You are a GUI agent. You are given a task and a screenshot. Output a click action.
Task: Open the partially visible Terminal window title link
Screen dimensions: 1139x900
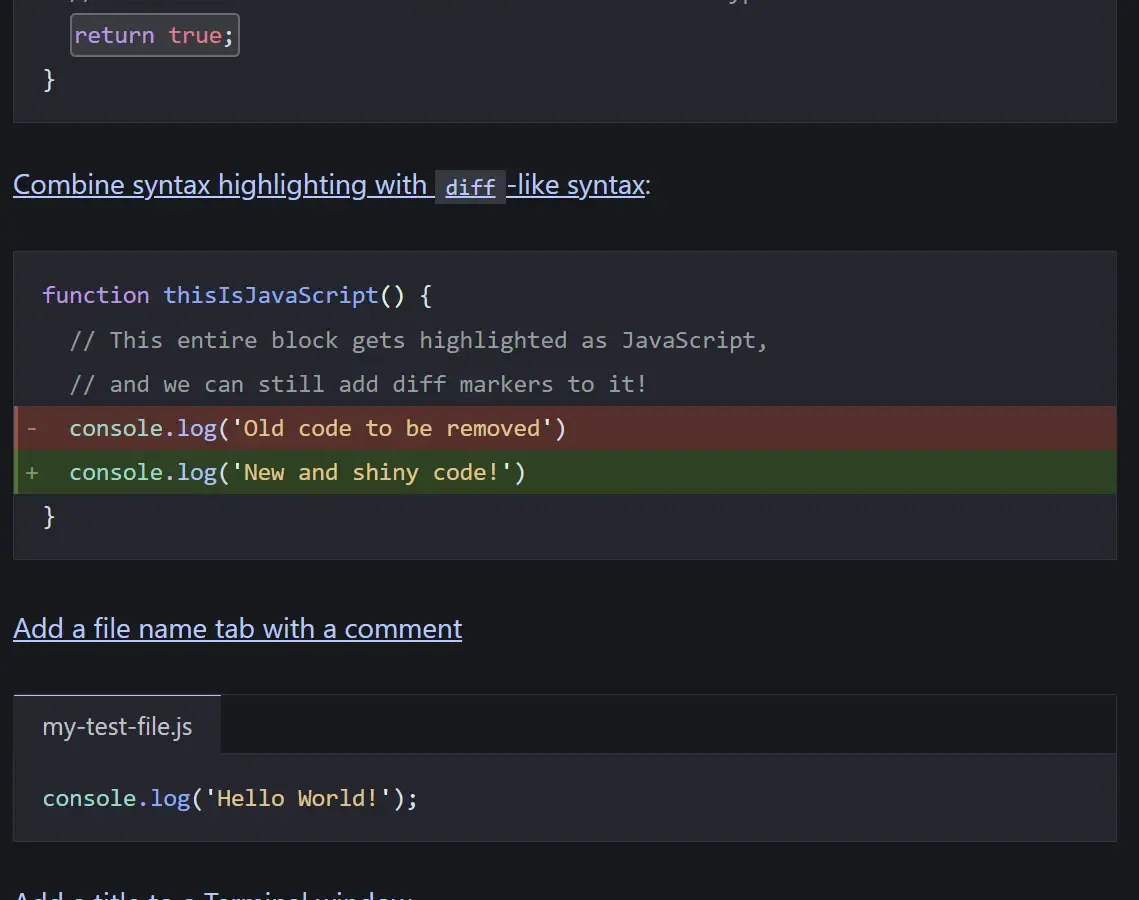pos(212,893)
